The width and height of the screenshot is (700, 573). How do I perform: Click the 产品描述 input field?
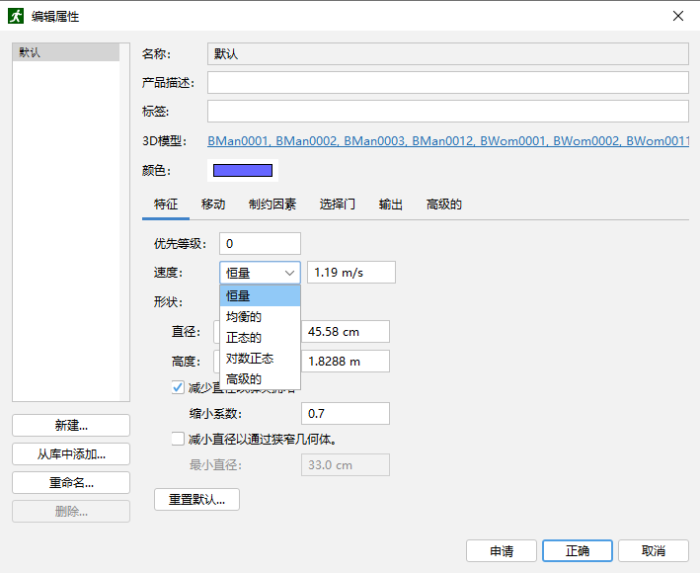pos(448,82)
